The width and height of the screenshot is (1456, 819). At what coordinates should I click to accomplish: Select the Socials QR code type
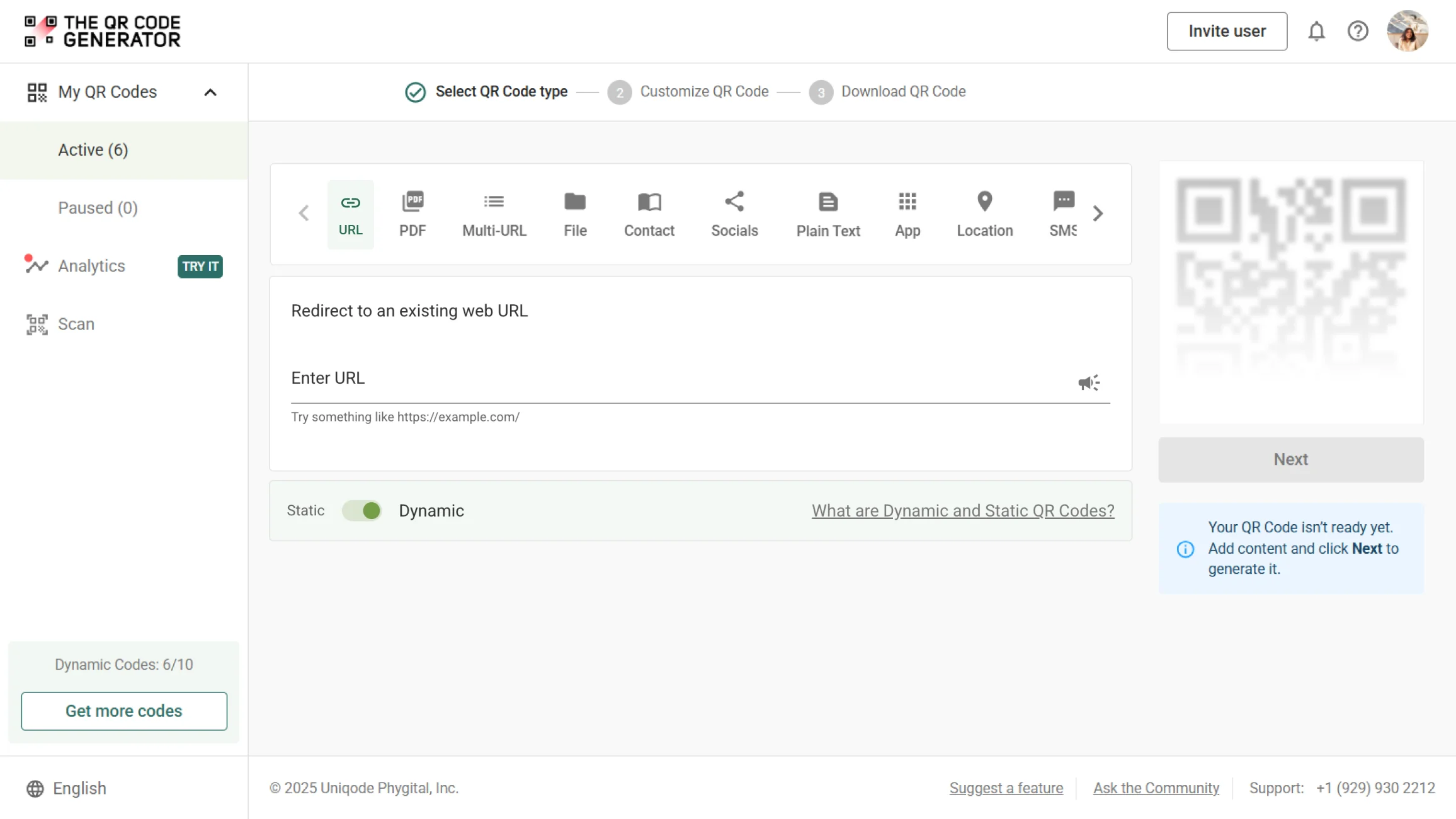(x=734, y=214)
